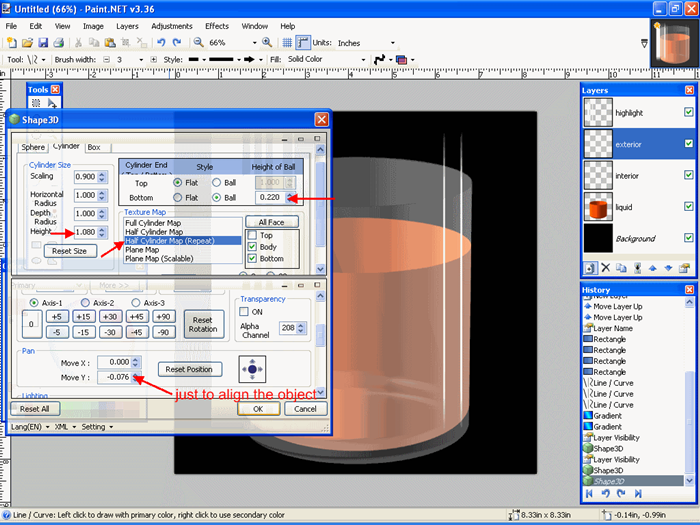Save the image with the floppy disk icon
Screen dimensions: 700x525
pyautogui.click(x=43, y=43)
